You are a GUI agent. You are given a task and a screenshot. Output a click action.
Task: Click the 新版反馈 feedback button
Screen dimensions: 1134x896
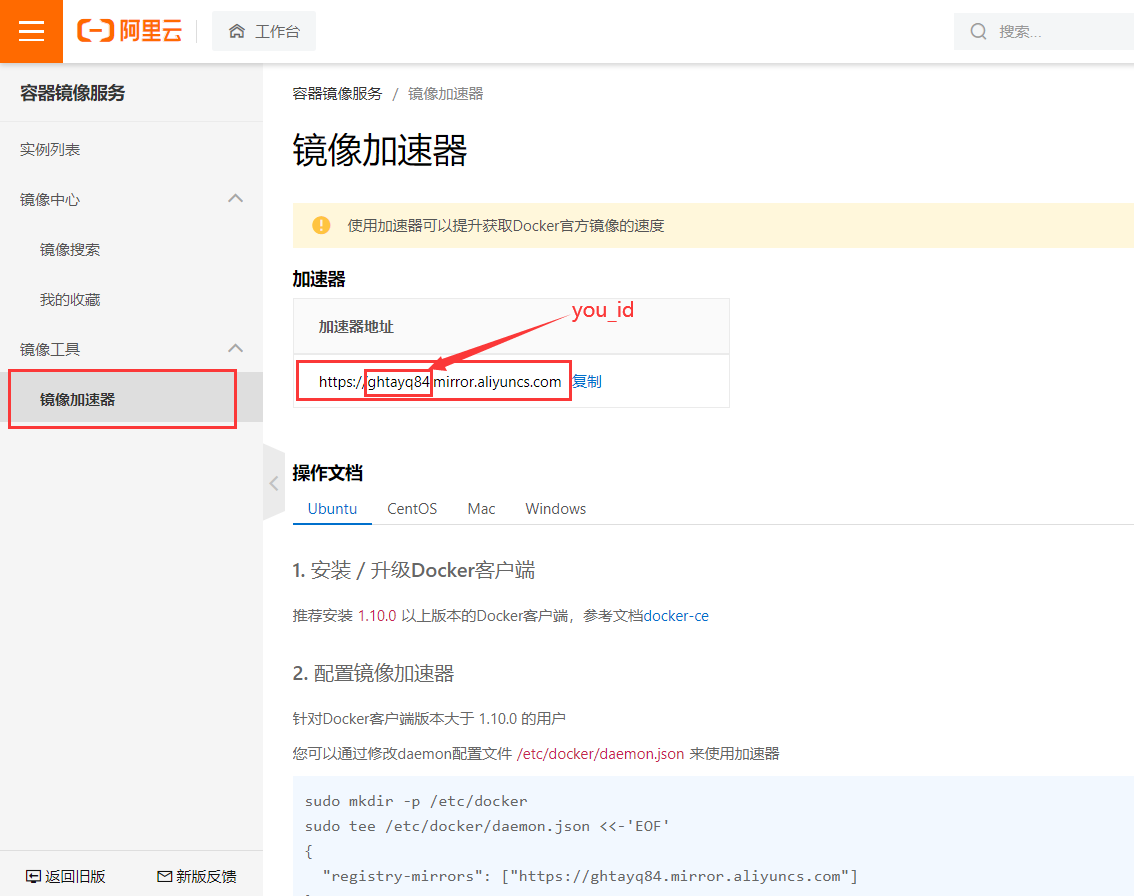click(x=197, y=876)
